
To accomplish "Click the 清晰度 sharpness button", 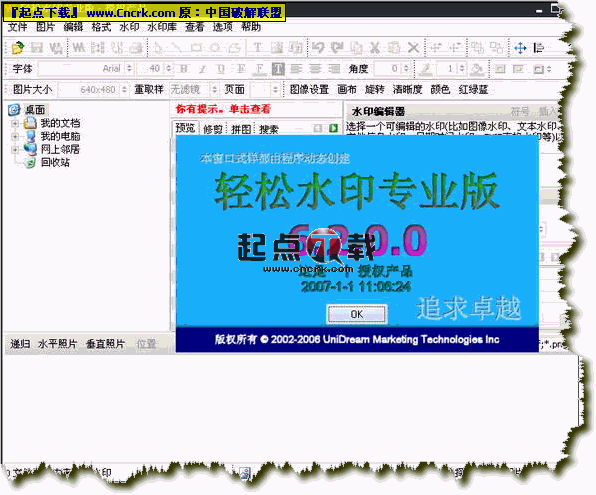I will point(407,90).
